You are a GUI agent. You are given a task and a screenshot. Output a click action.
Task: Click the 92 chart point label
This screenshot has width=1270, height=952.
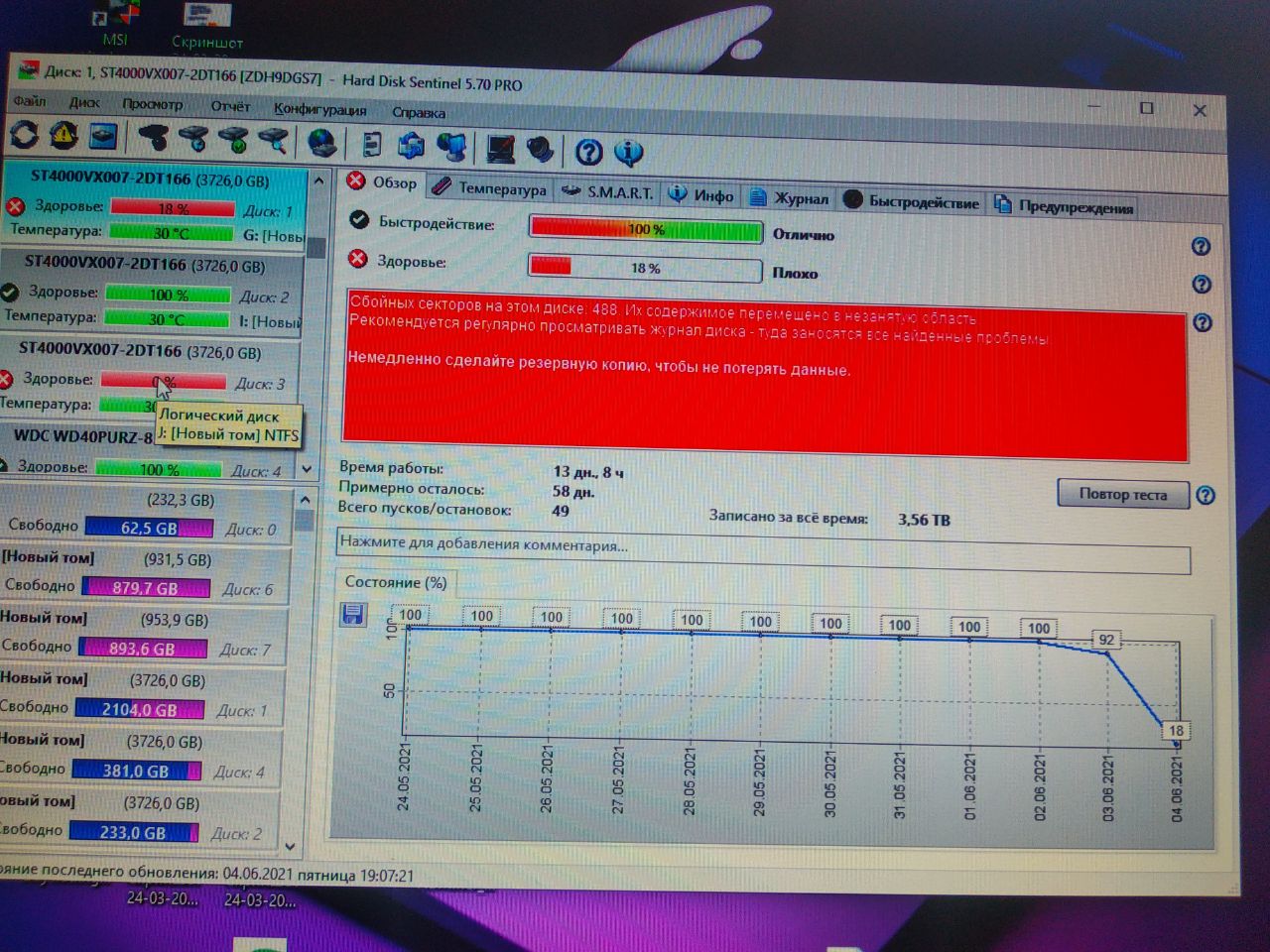pos(1106,640)
